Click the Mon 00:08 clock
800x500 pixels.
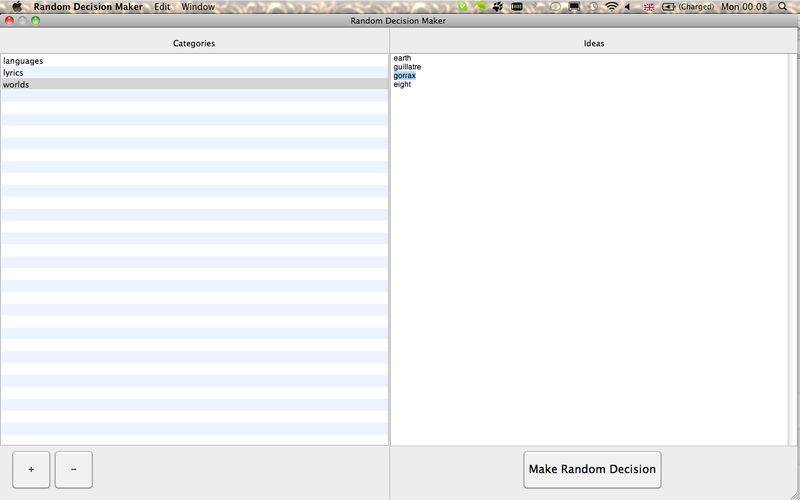pyautogui.click(x=744, y=7)
